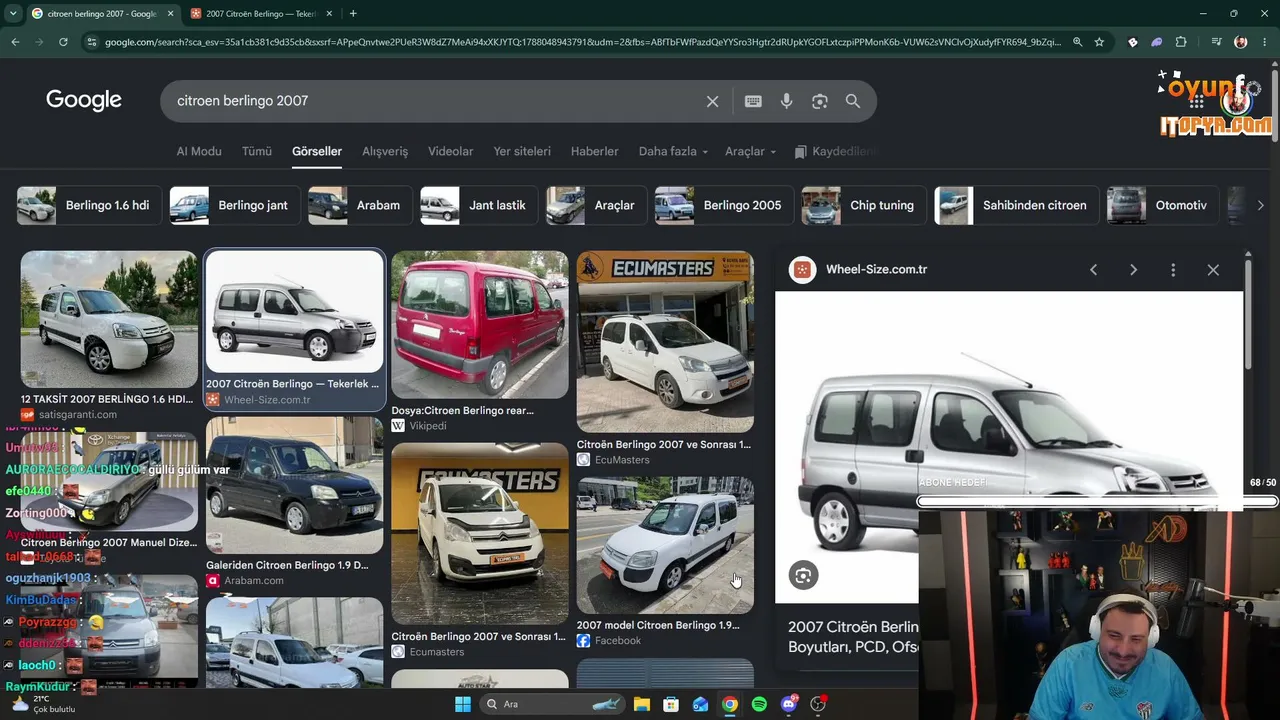Reload the current page

coord(63,42)
